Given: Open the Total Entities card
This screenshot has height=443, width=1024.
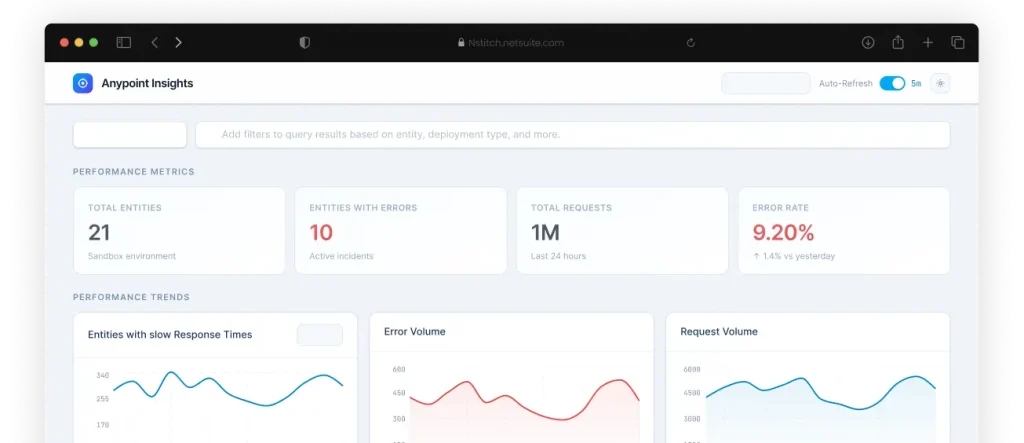Looking at the screenshot, I should pos(179,231).
